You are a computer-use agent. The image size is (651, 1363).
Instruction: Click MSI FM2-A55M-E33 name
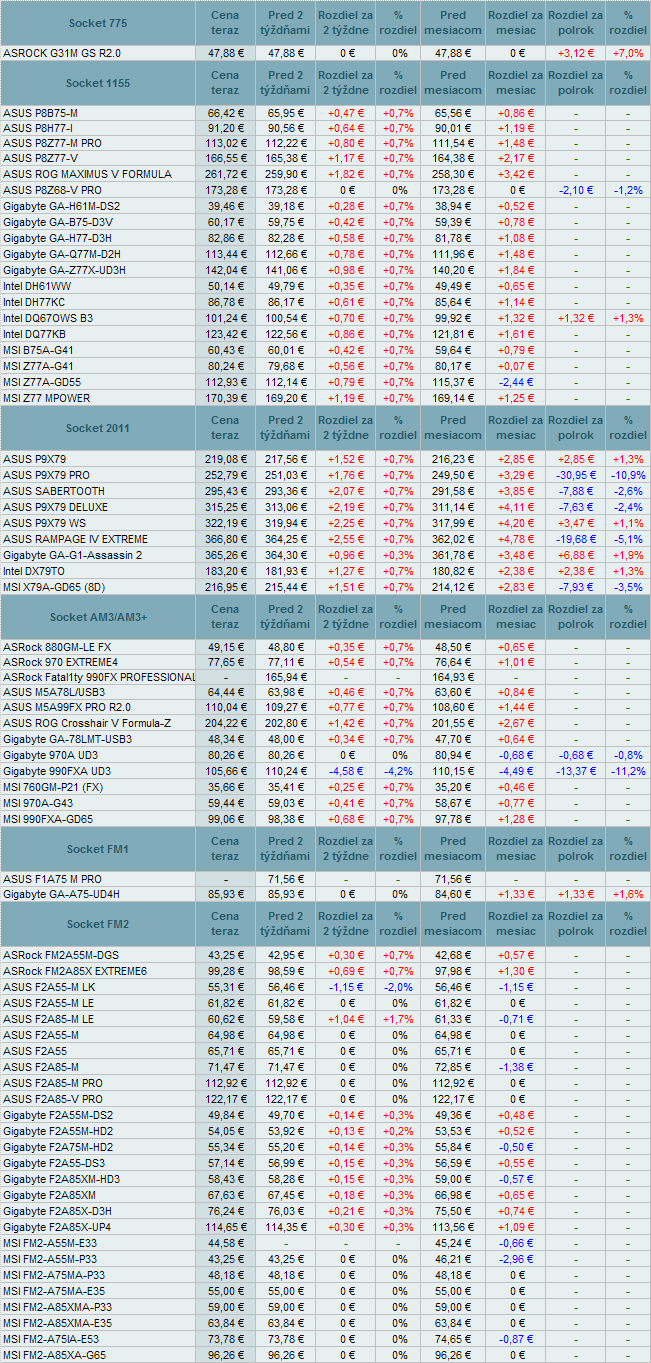(x=51, y=1243)
